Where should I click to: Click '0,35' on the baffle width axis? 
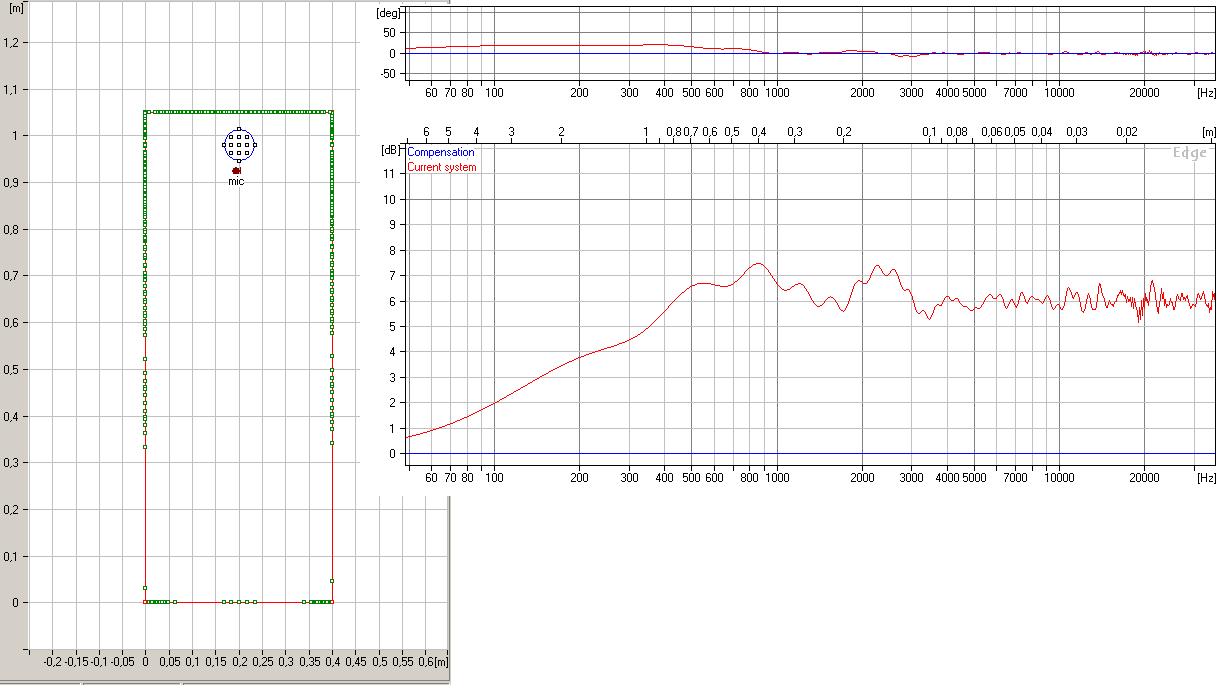(x=310, y=662)
